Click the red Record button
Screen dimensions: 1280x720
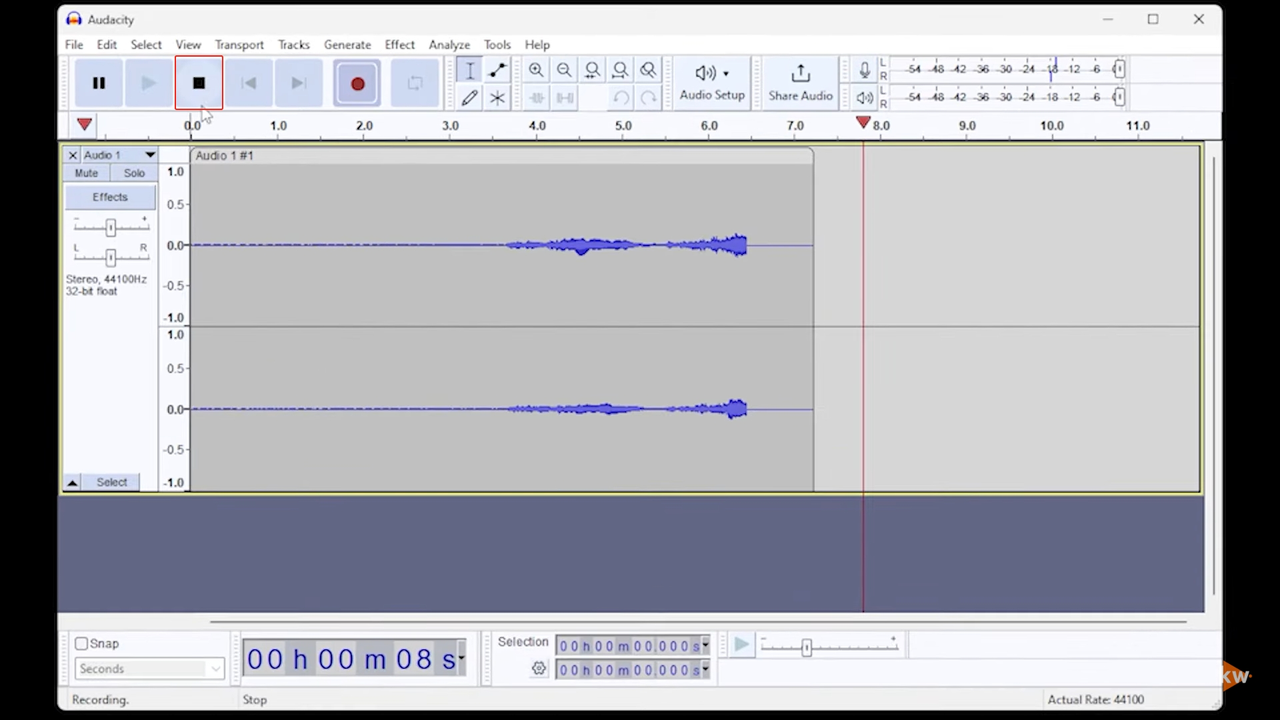click(x=357, y=84)
